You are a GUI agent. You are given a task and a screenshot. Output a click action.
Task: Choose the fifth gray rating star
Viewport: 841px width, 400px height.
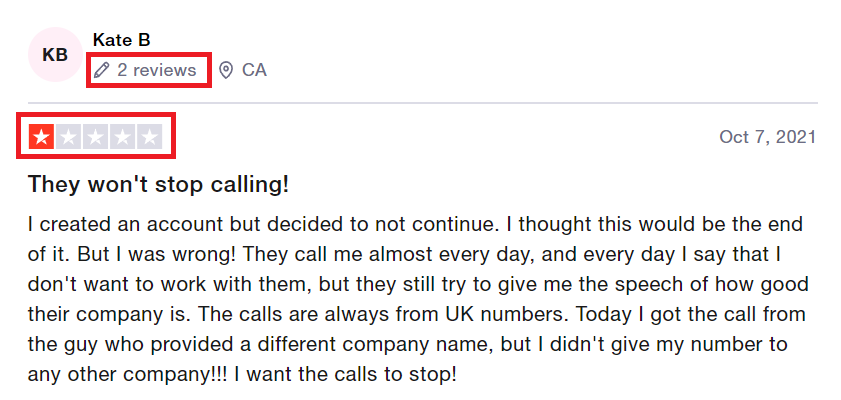point(150,136)
